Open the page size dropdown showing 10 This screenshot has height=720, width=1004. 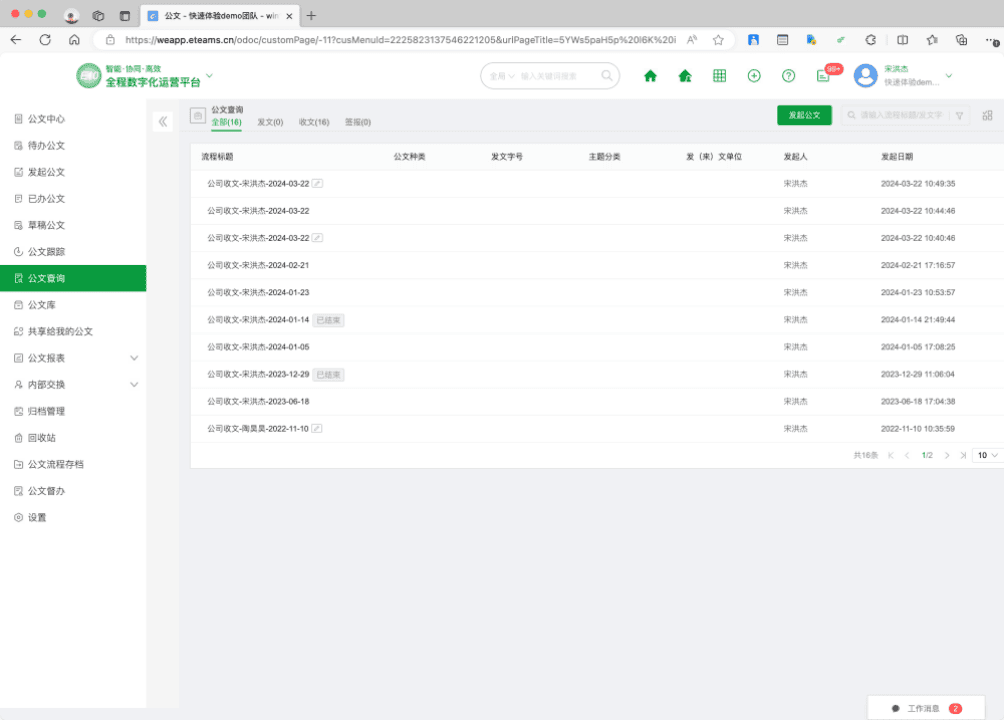click(987, 455)
